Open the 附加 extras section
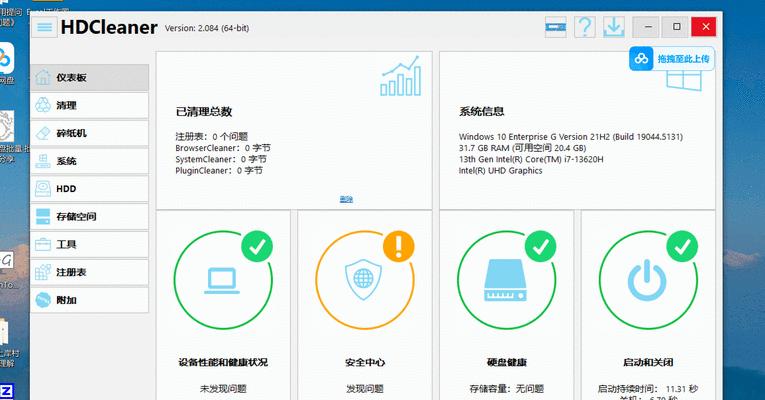Image resolution: width=765 pixels, height=400 pixels. tap(90, 300)
